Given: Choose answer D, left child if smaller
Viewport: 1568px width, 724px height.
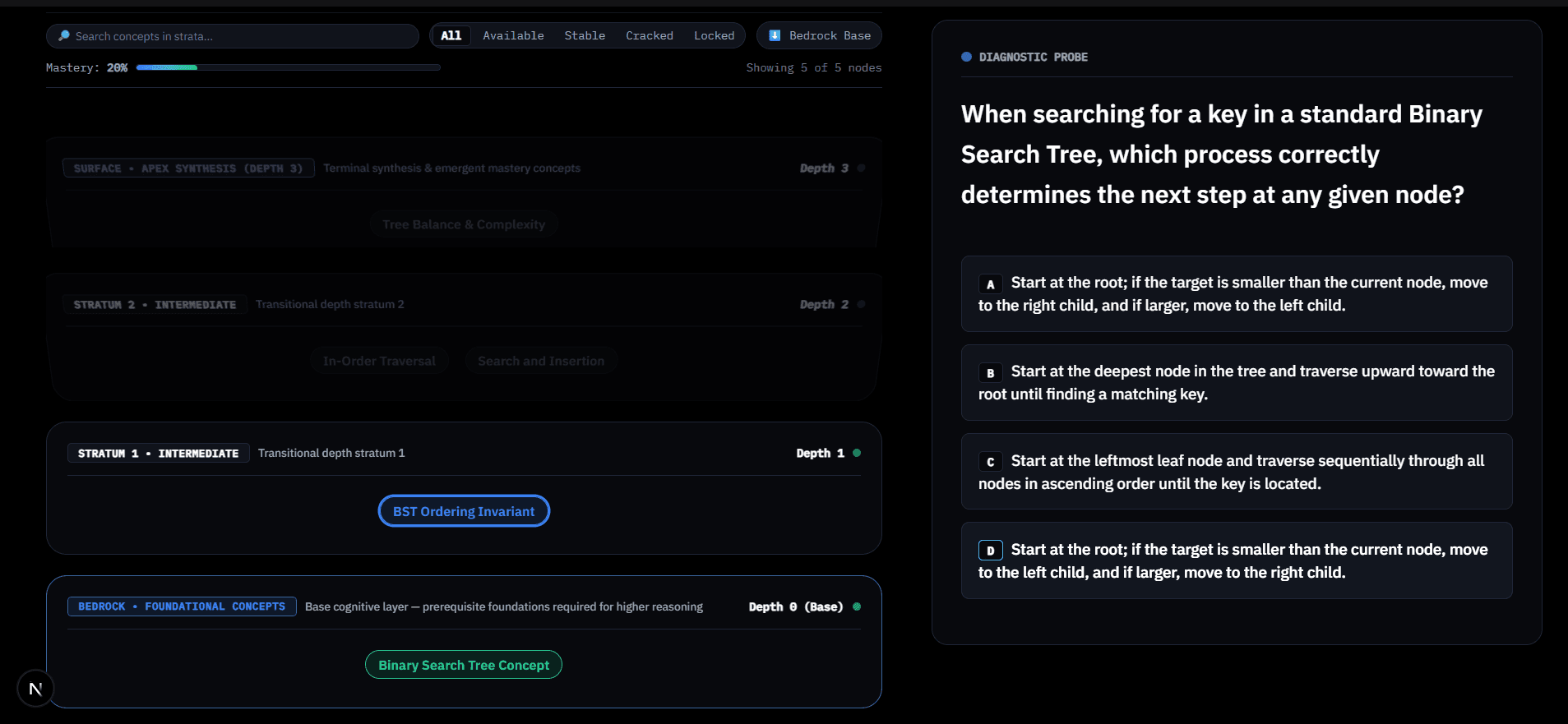Looking at the screenshot, I should (1237, 560).
